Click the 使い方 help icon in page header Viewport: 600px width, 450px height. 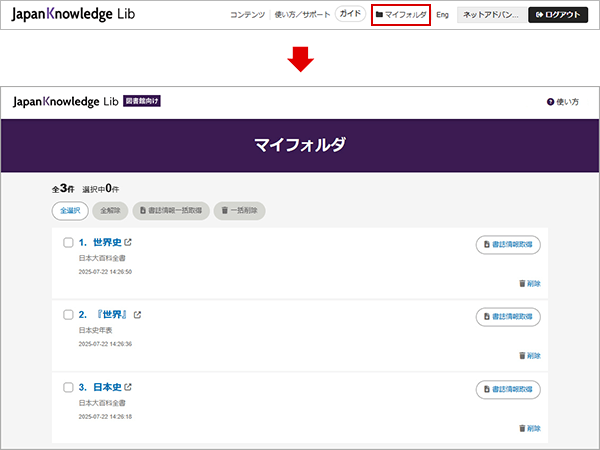click(550, 101)
